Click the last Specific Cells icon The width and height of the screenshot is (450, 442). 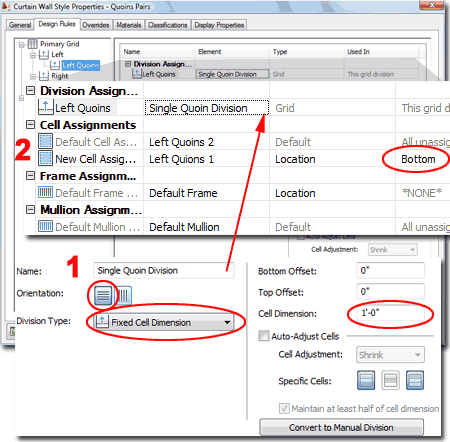click(x=415, y=380)
